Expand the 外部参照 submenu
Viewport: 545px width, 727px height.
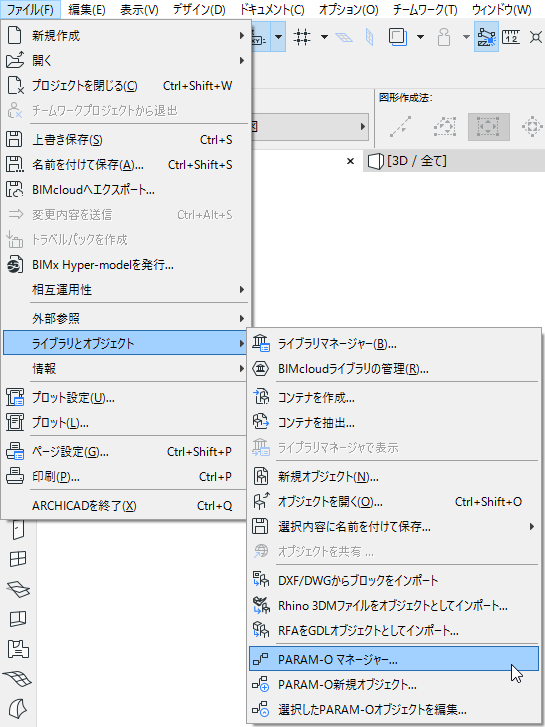(126, 319)
